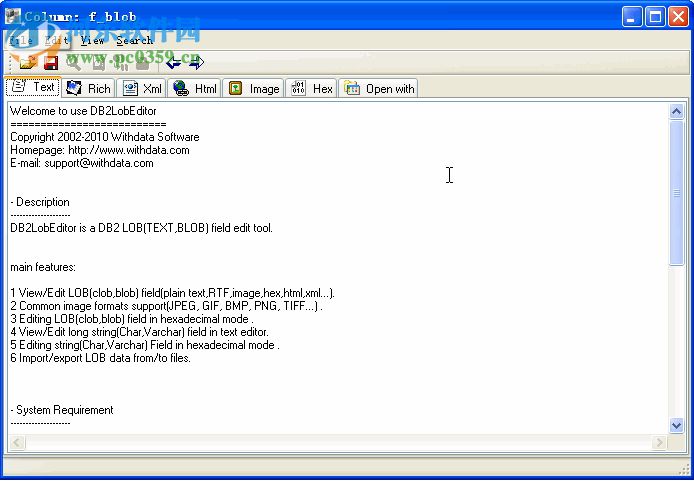
Task: Switch to the Image tab
Action: coord(253,89)
